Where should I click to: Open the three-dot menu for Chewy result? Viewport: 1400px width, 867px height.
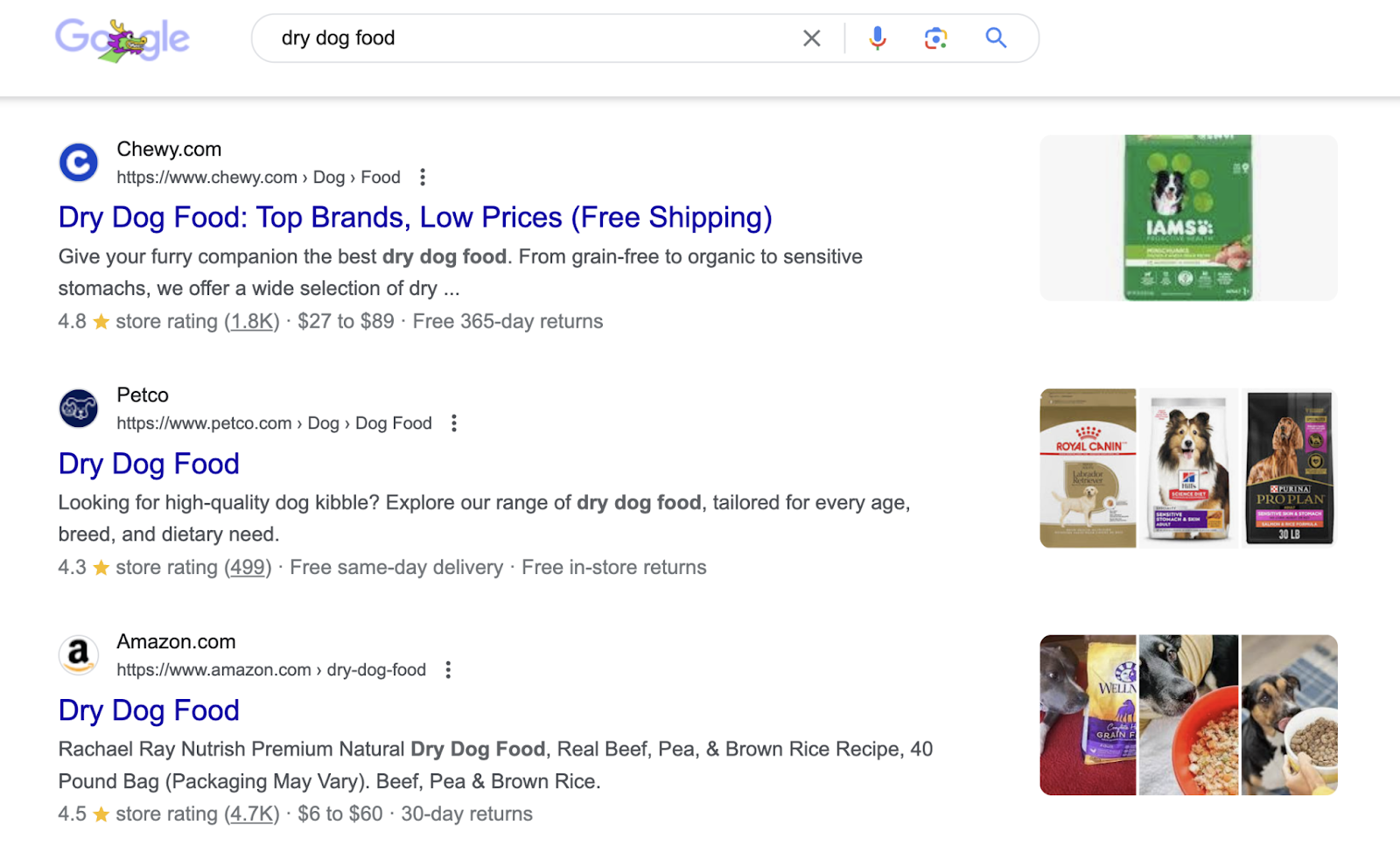point(423,177)
